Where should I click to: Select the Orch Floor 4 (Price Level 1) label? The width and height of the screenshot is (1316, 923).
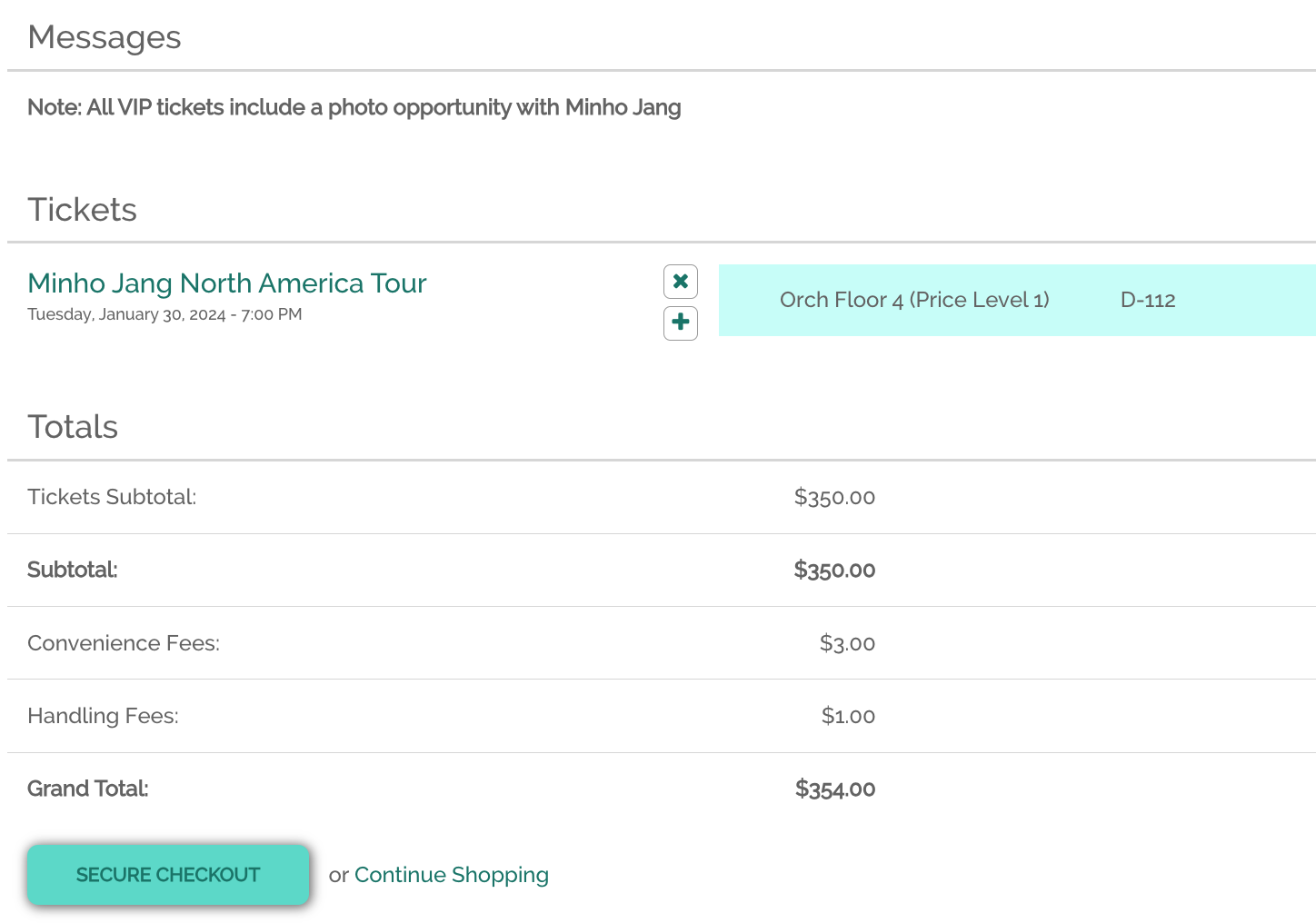coord(914,301)
